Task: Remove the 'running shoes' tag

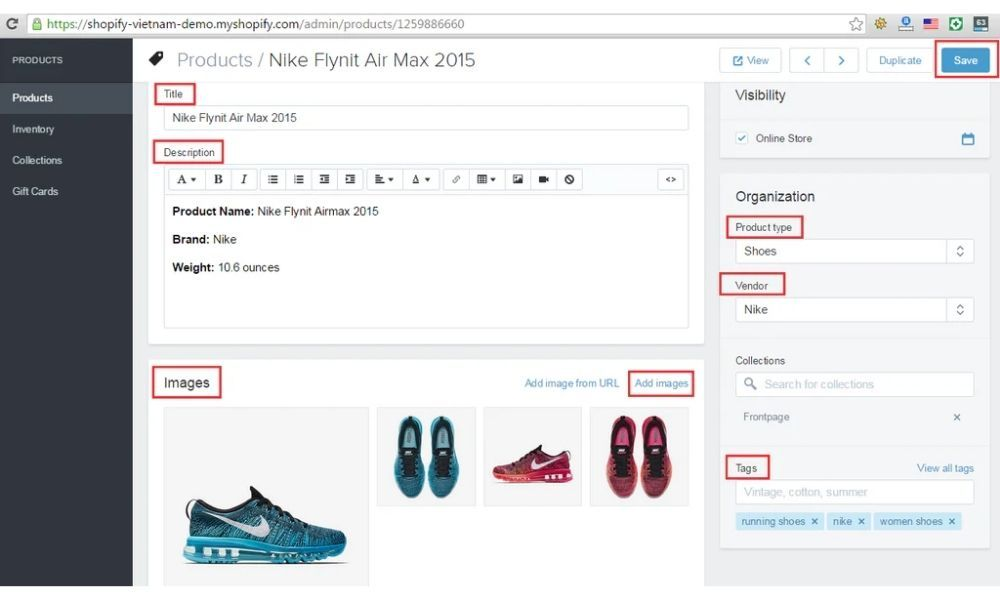Action: tap(815, 522)
